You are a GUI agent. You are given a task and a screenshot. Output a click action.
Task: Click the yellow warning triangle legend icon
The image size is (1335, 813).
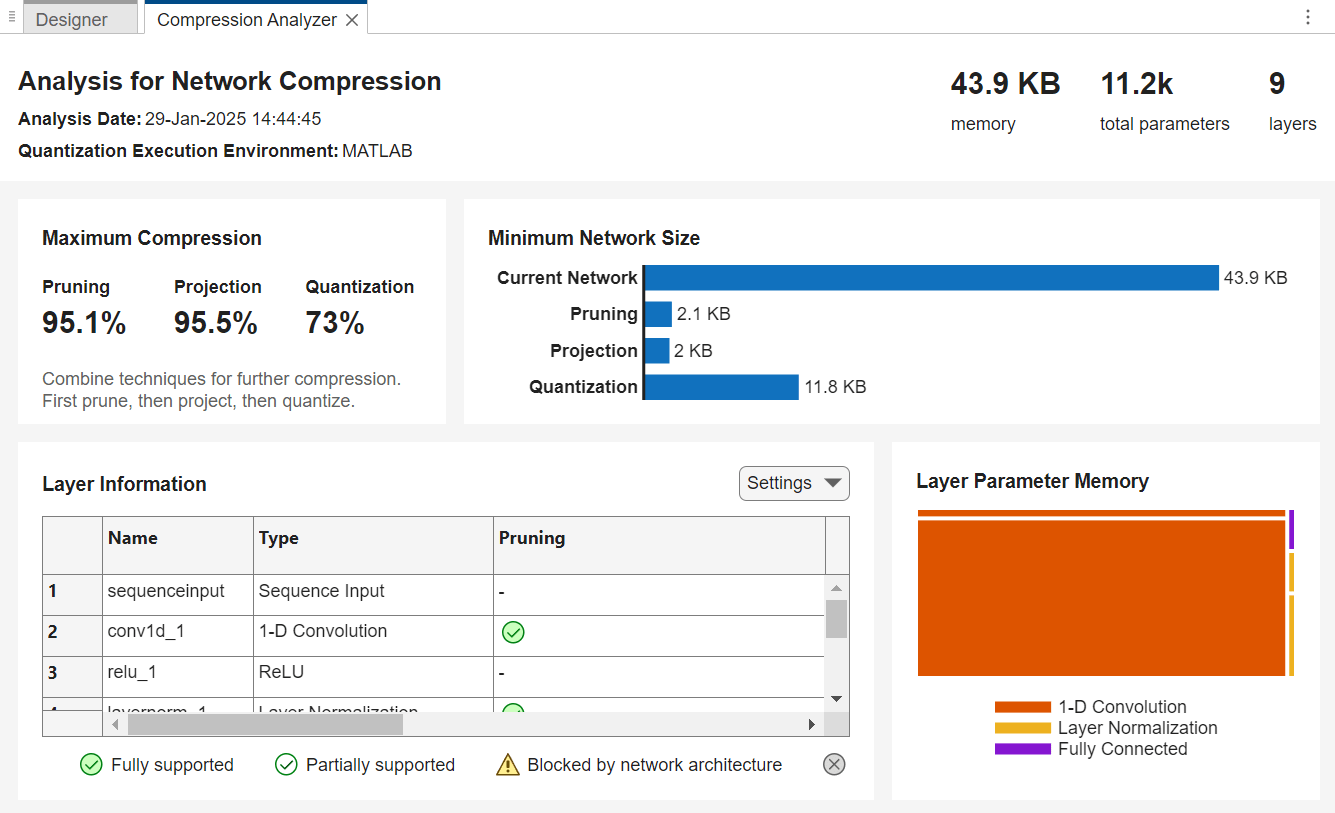click(508, 765)
